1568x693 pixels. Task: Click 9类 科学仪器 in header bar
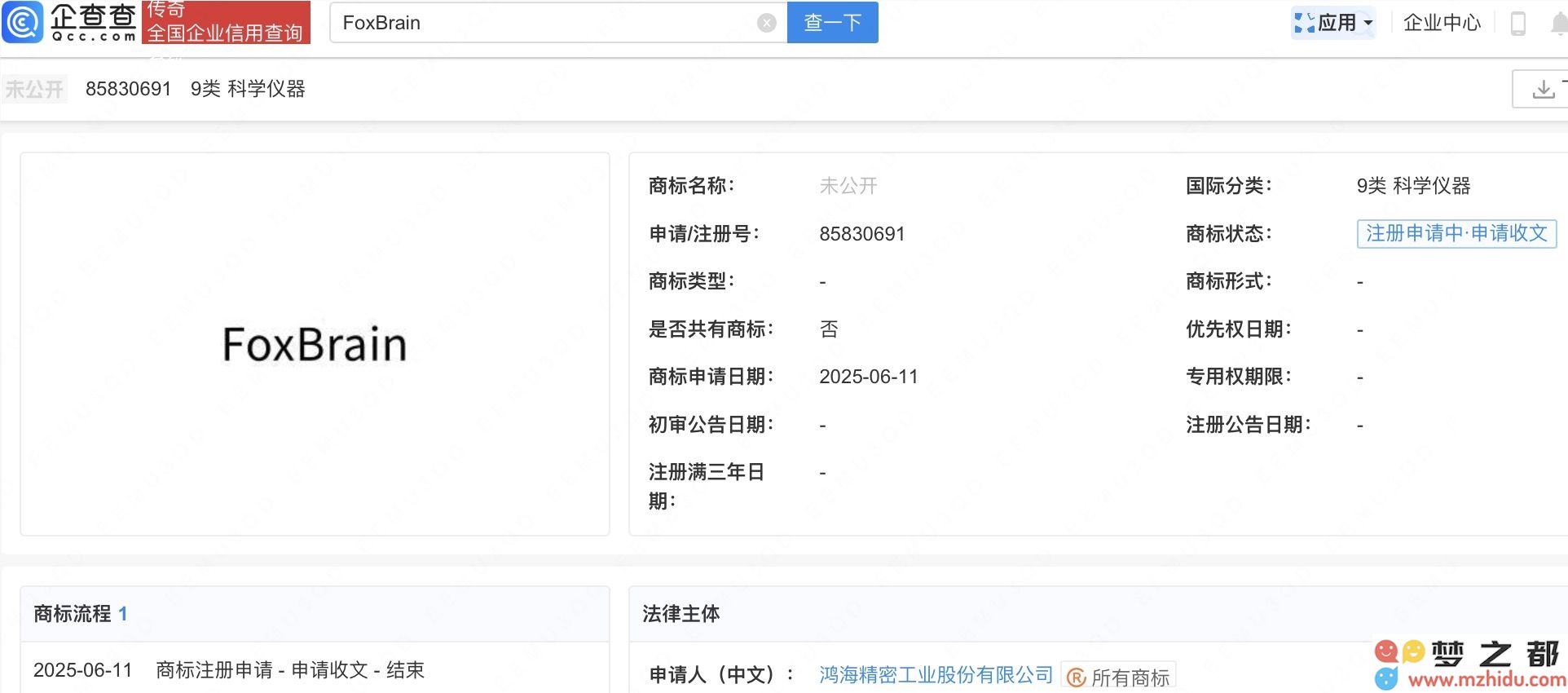[248, 89]
